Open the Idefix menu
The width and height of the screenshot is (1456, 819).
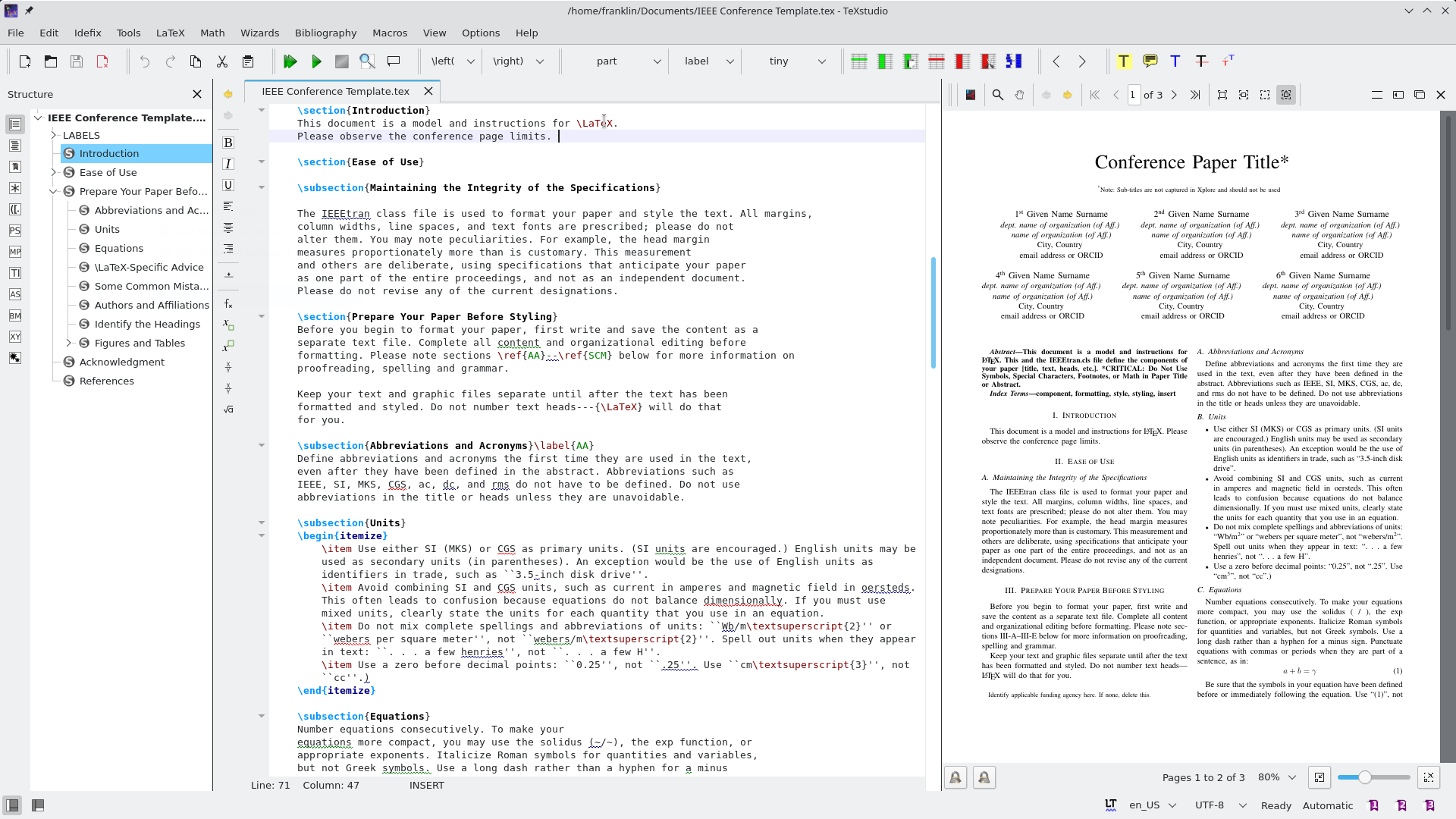(87, 33)
